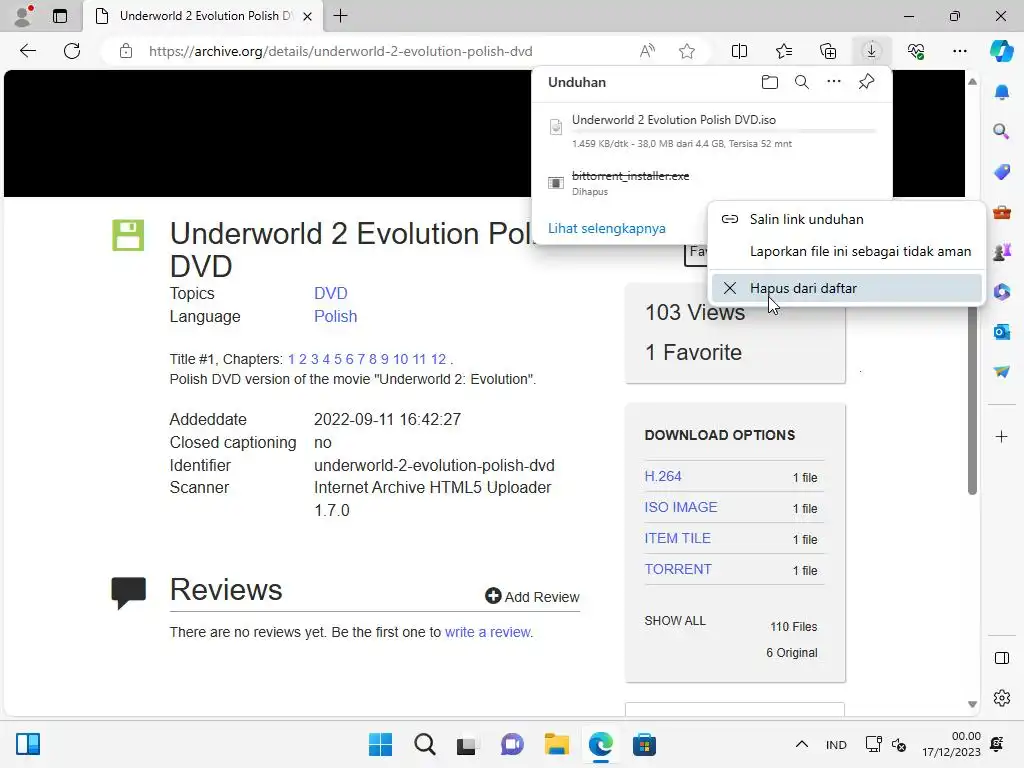Click the Downloads toolbar button in Edge
The image size is (1024, 768).
coord(871,51)
